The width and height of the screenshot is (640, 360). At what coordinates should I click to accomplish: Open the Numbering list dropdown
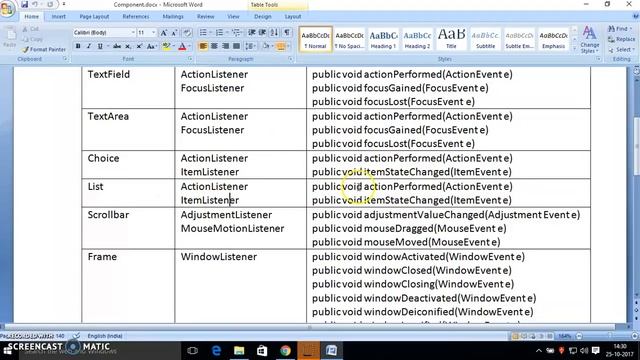point(227,33)
